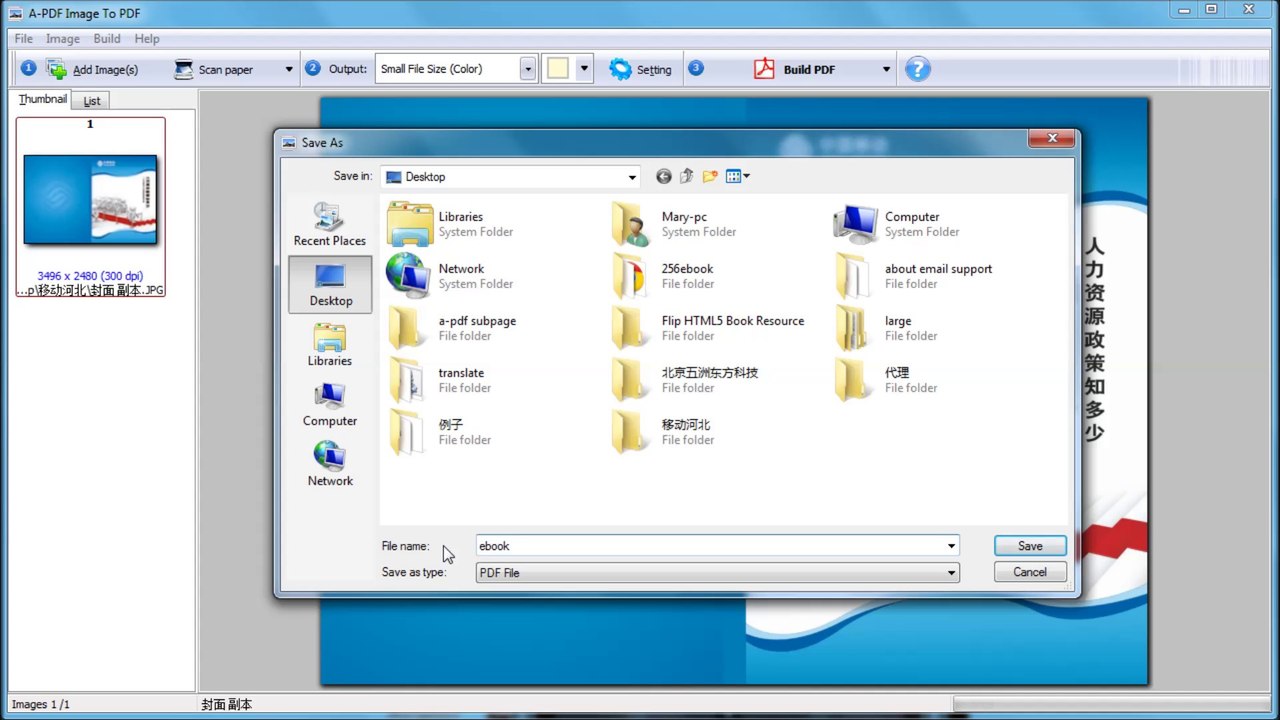Go back to last folder visited
The width and height of the screenshot is (1280, 720).
pos(663,177)
